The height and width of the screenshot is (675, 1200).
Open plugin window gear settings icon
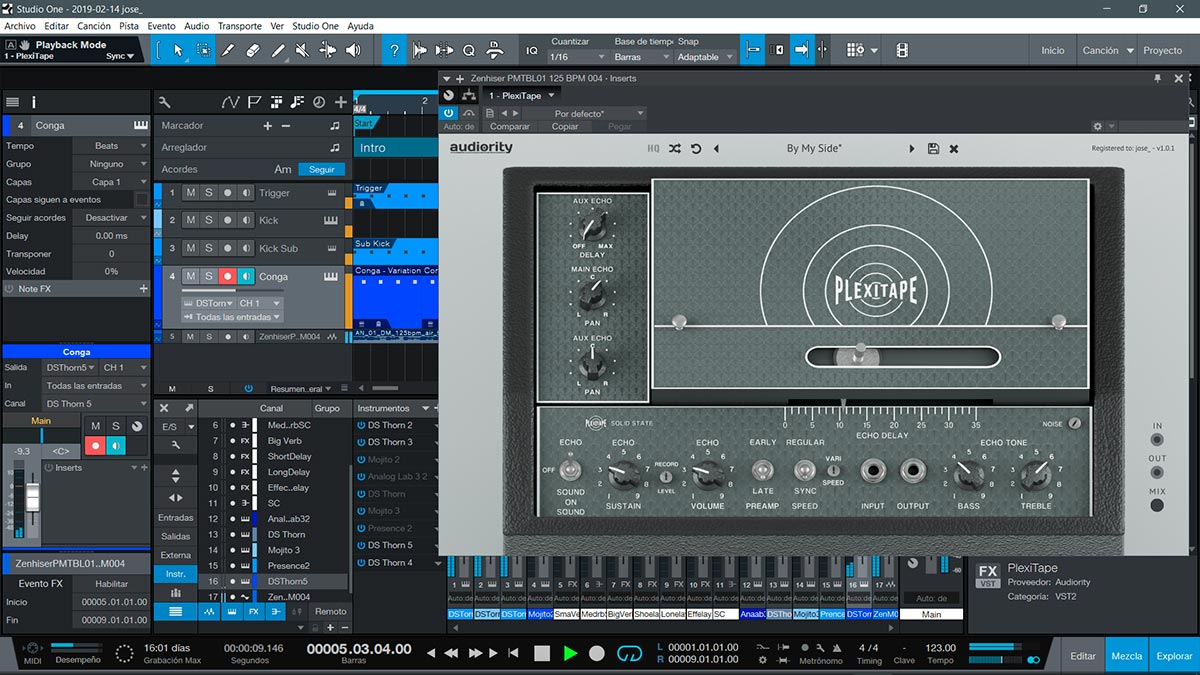1097,127
